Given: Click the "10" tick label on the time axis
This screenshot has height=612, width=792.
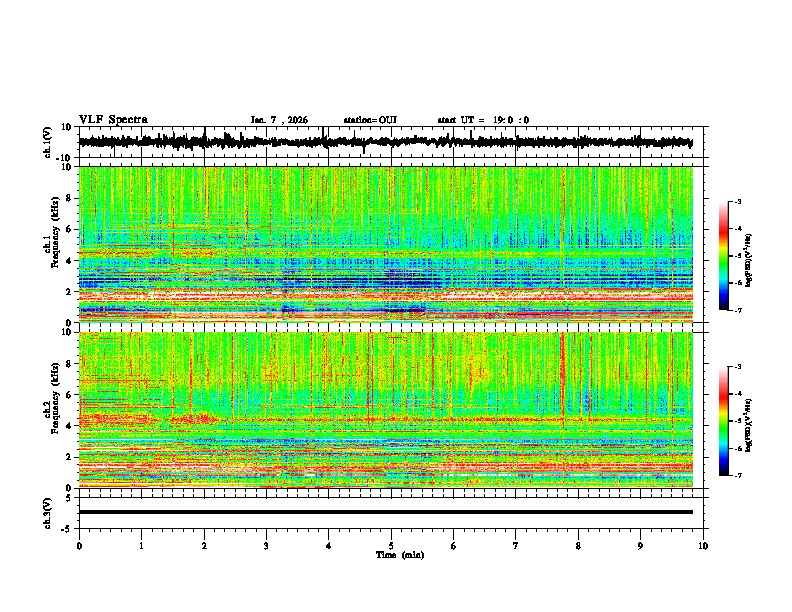Looking at the screenshot, I should (x=703, y=546).
